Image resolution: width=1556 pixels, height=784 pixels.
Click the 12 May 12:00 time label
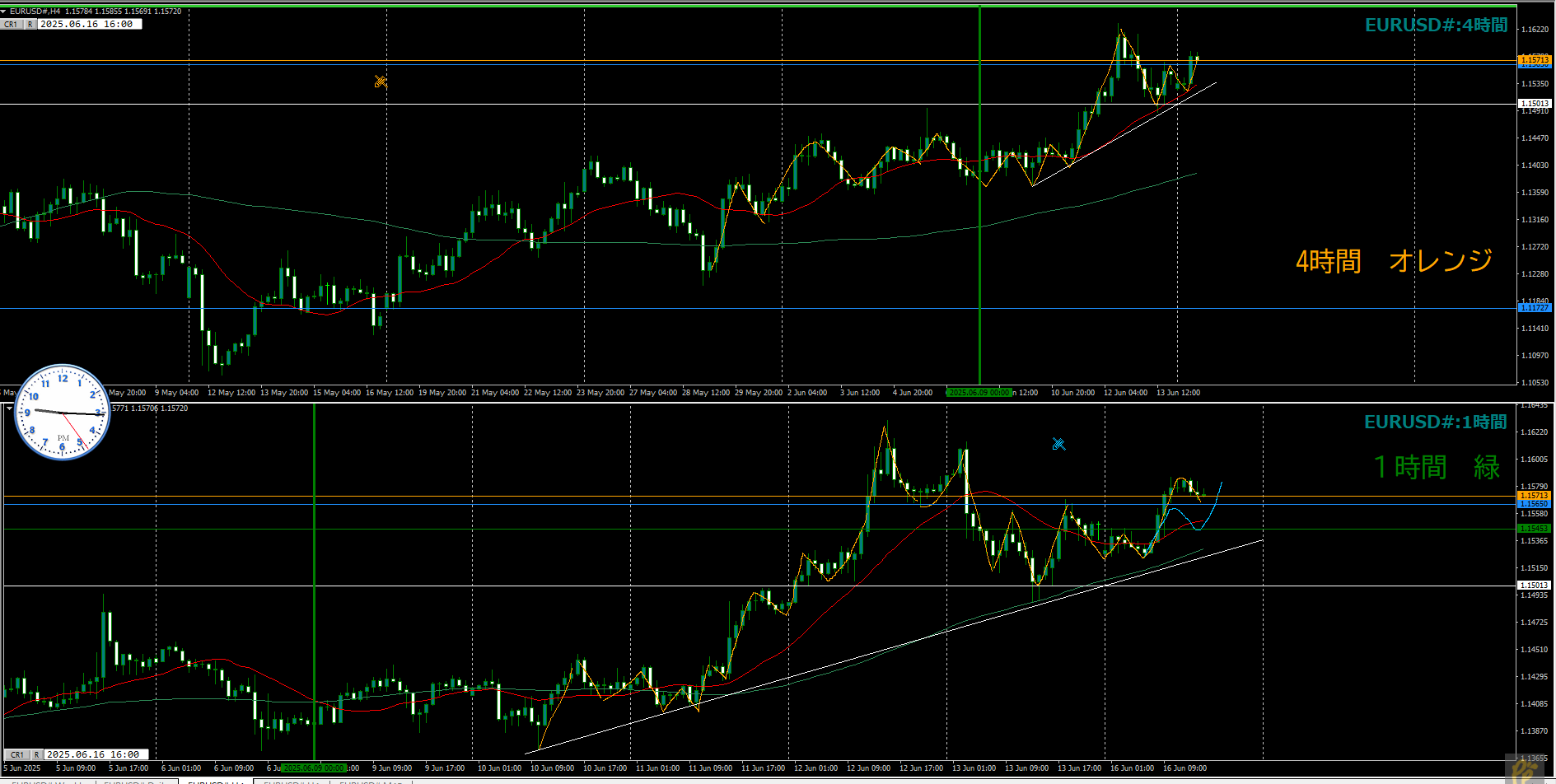(x=231, y=393)
